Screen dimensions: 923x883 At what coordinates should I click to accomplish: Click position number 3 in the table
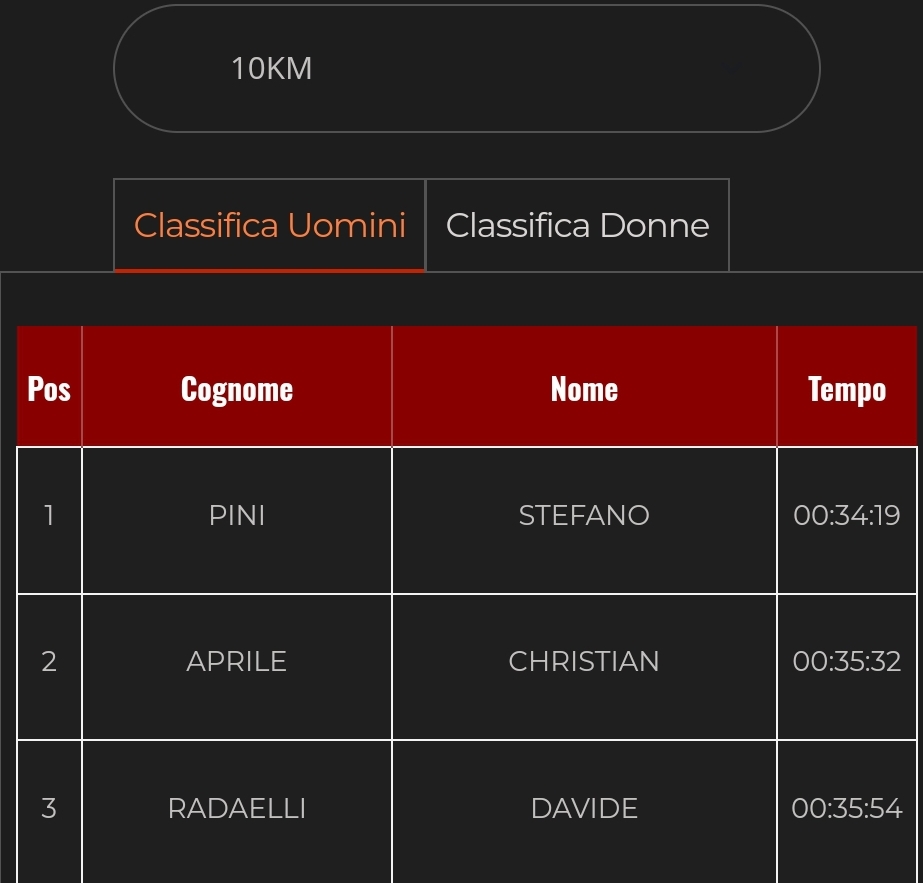tap(49, 808)
